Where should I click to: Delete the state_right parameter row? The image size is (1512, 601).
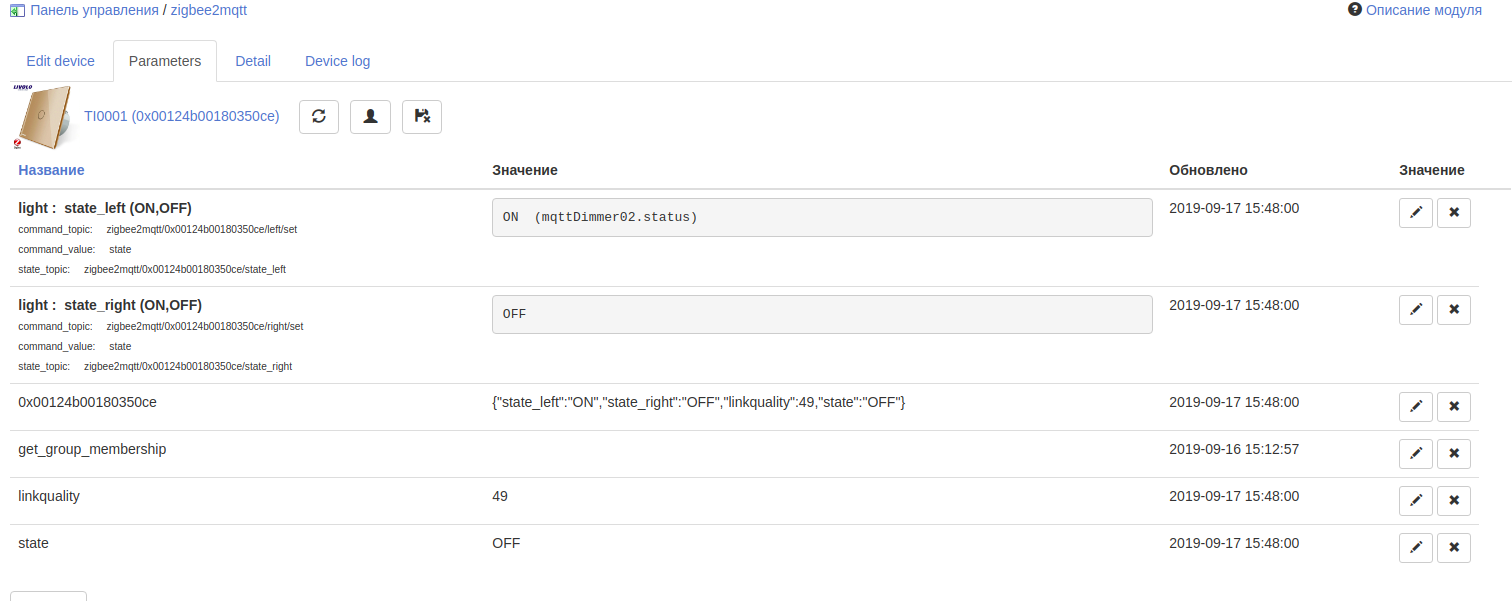point(1454,310)
